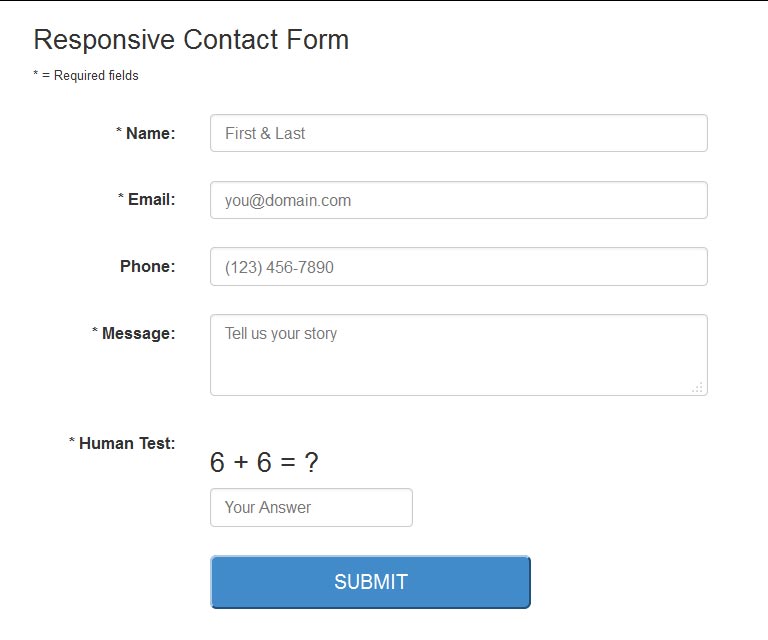Screen dimensions: 768x640
Task: Click the asterisk beside the Name label
Action: click(119, 132)
